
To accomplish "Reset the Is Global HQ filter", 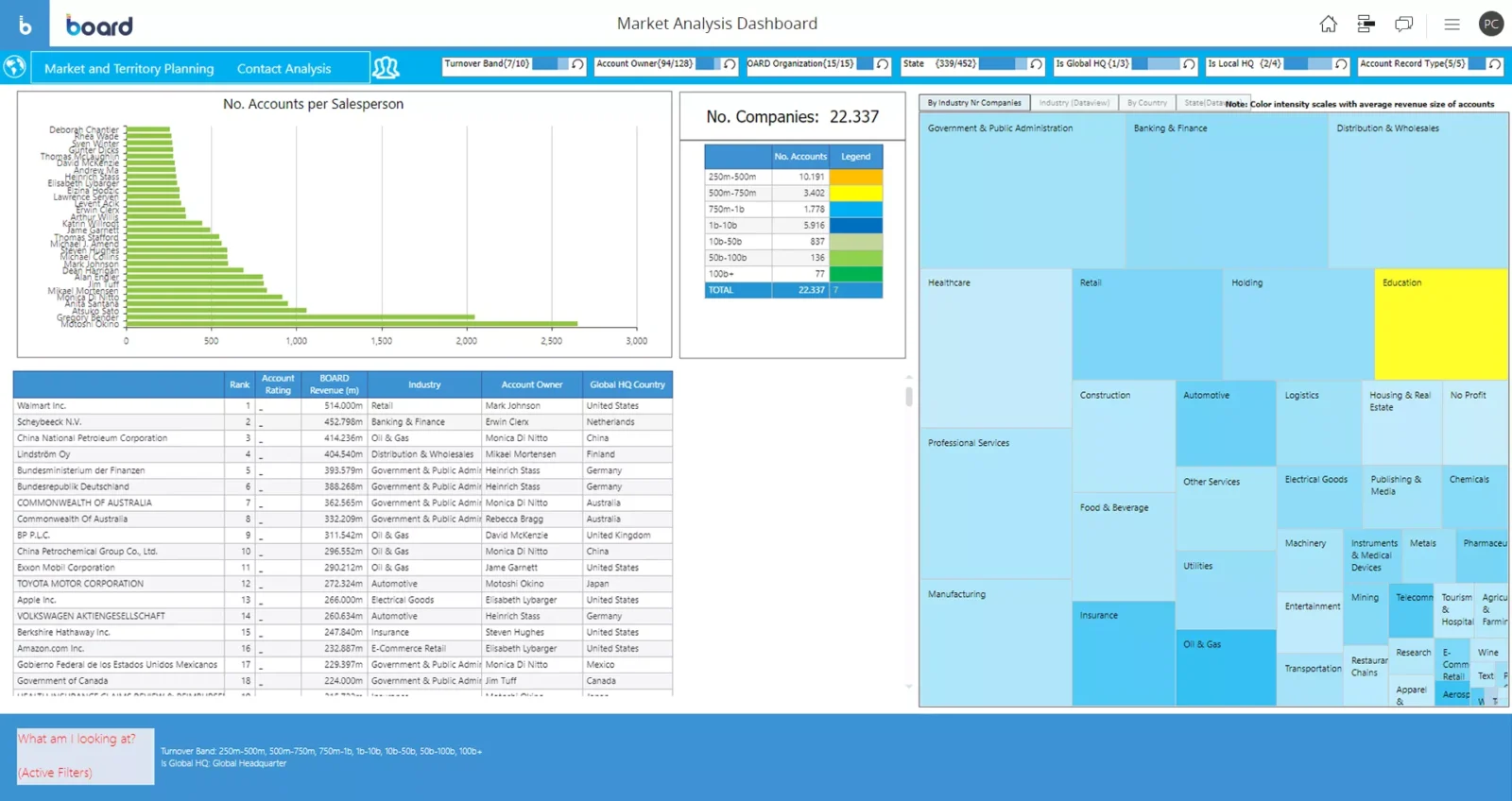I will [1189, 64].
